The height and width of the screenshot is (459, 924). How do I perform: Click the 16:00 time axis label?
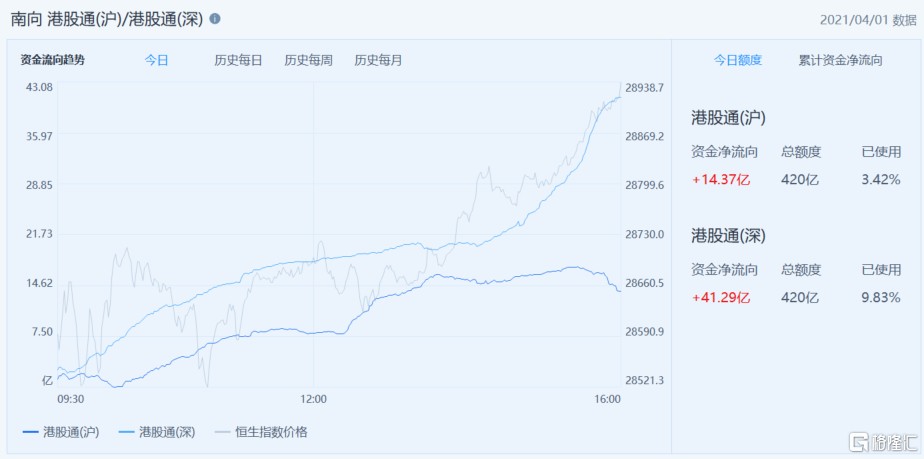(x=608, y=399)
